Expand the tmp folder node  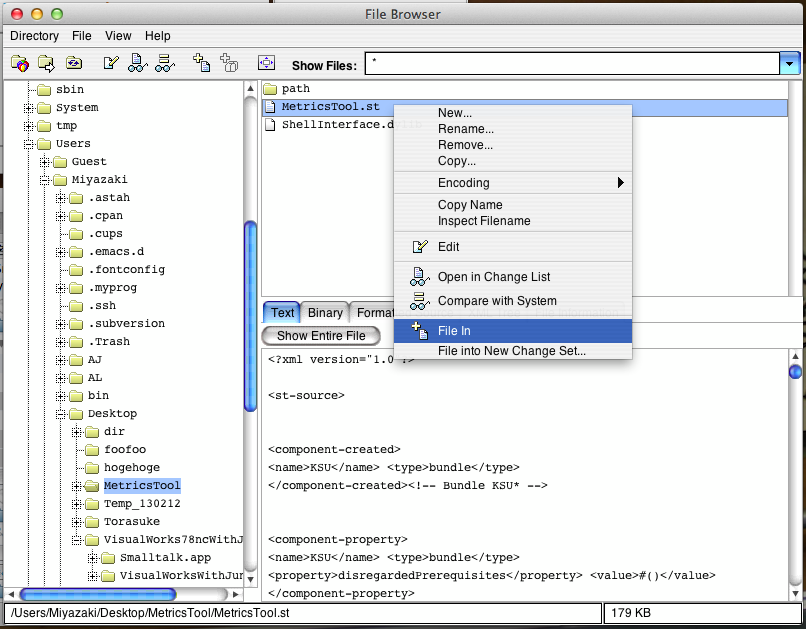pos(29,126)
